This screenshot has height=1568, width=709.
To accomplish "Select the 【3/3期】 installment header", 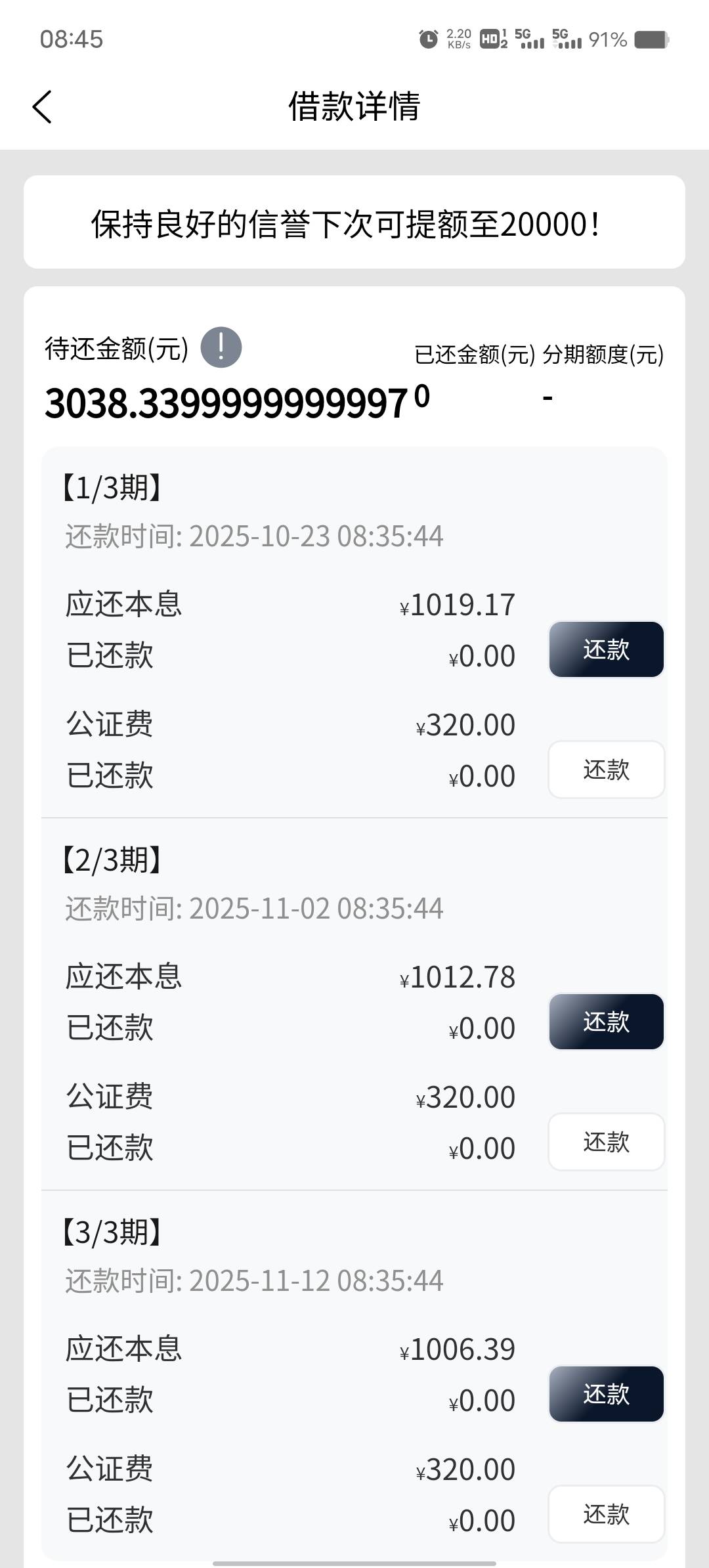I will (112, 1232).
